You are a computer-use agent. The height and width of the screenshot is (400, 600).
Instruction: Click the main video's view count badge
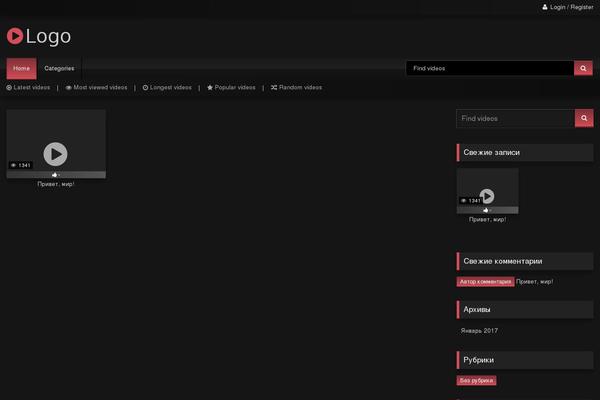[21, 165]
